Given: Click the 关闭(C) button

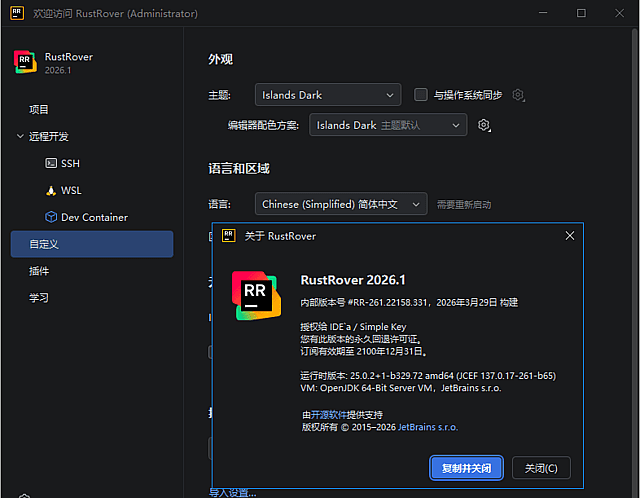Looking at the screenshot, I should coord(541,468).
